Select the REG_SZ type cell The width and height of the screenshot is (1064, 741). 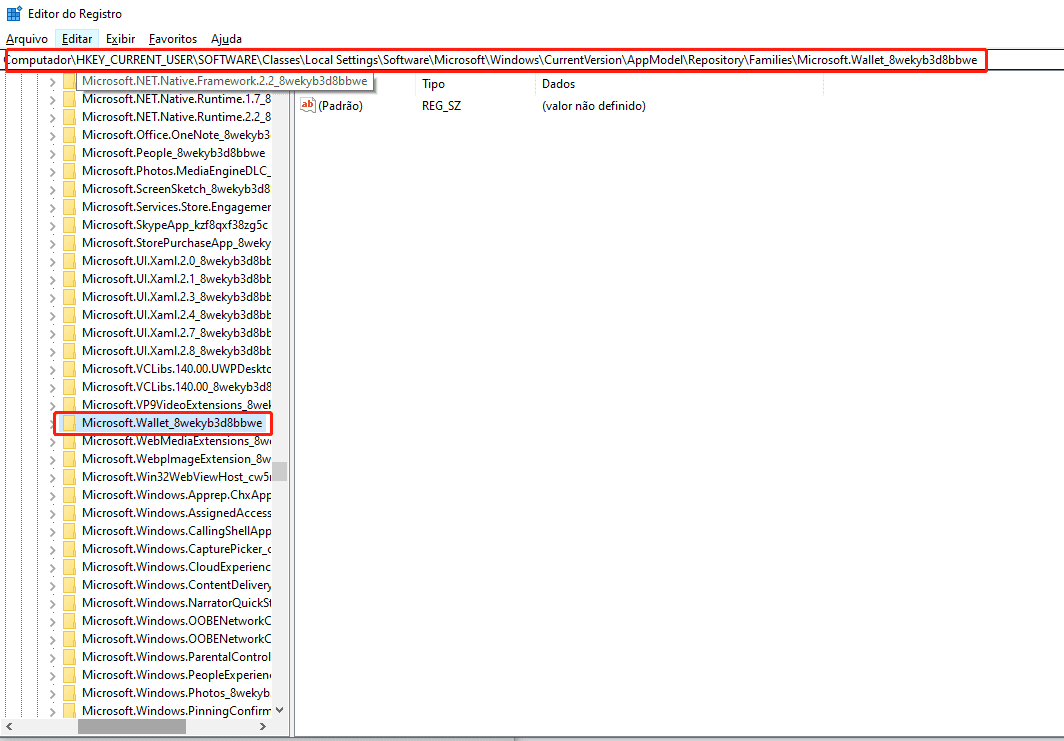tap(442, 106)
